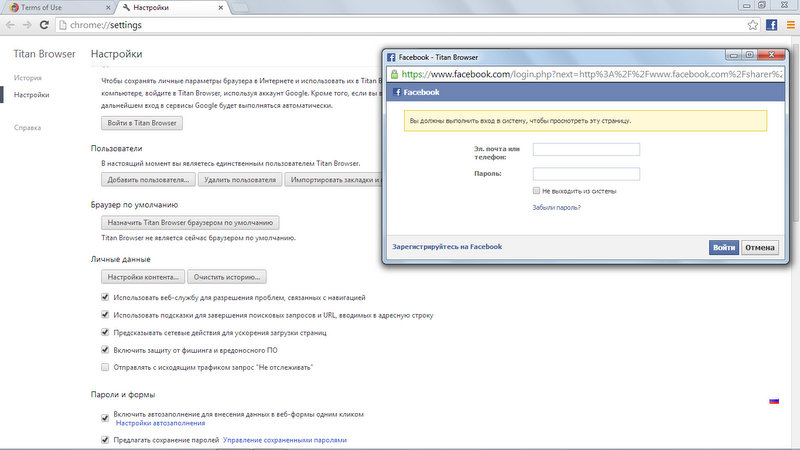Click the Забыли пароль? link
Image resolution: width=800 pixels, height=450 pixels.
click(556, 208)
